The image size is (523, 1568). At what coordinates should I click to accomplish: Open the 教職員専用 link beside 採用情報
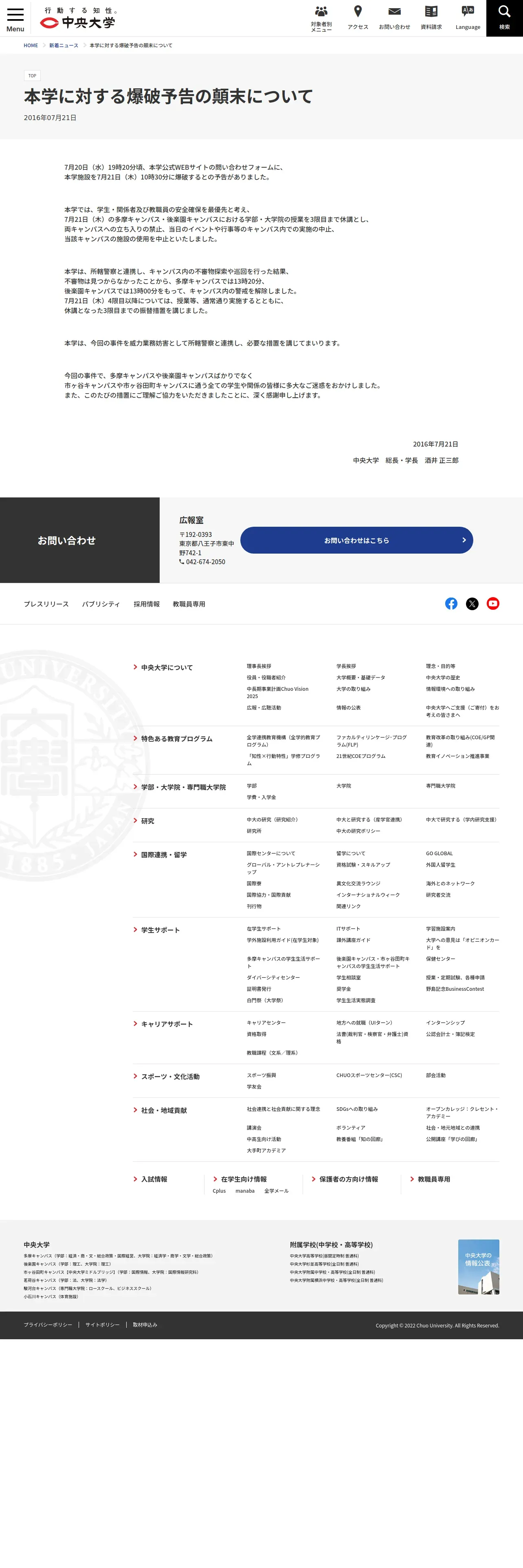tap(189, 604)
